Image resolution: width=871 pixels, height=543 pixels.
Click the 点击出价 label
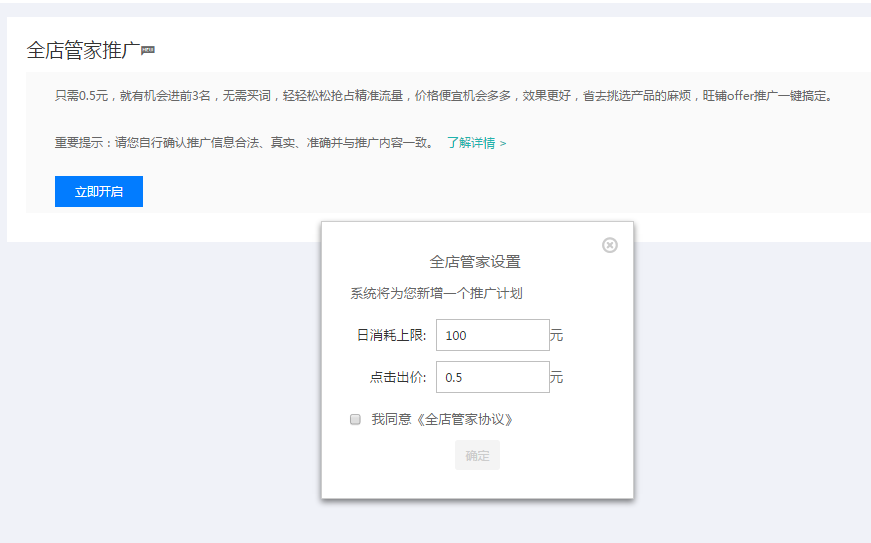tap(398, 378)
